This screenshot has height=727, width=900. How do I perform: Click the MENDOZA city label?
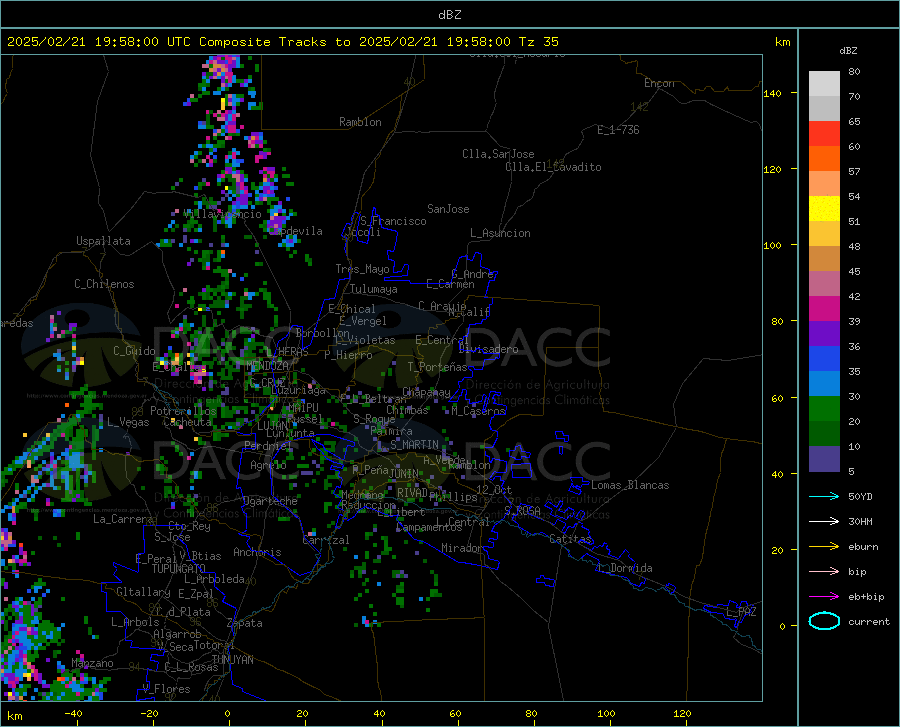click(267, 366)
